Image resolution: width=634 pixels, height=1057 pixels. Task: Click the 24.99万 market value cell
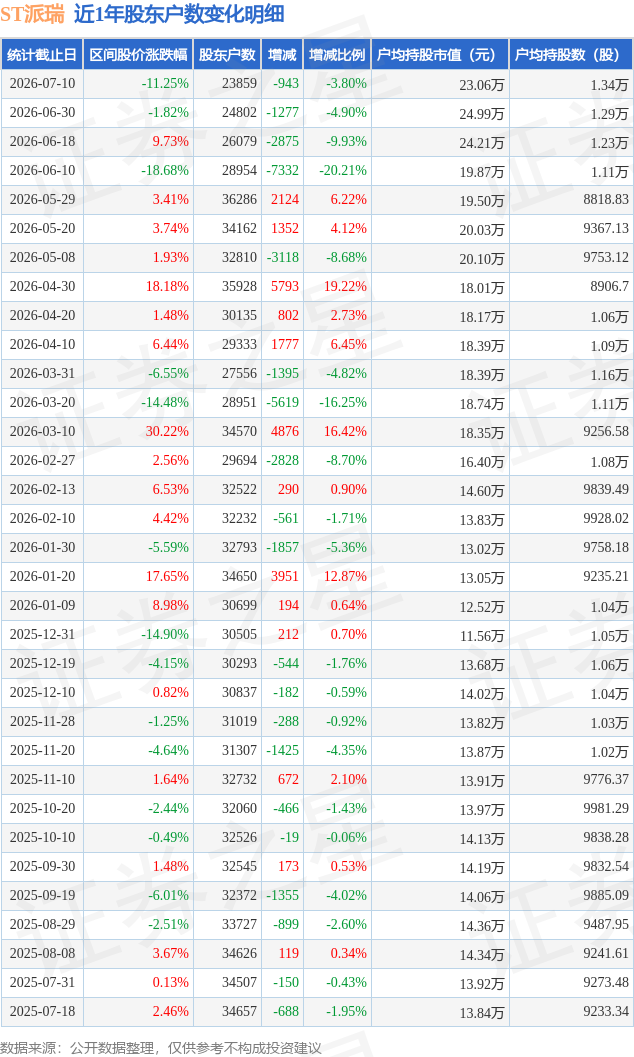pos(482,114)
